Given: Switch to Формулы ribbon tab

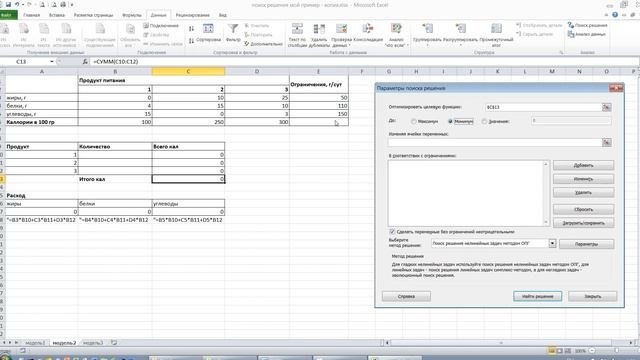Looking at the screenshot, I should 132,15.
